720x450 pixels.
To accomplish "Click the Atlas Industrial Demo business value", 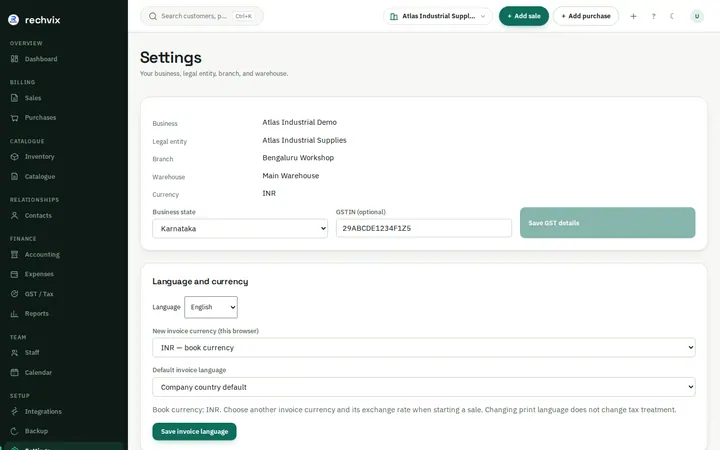I will pos(299,122).
